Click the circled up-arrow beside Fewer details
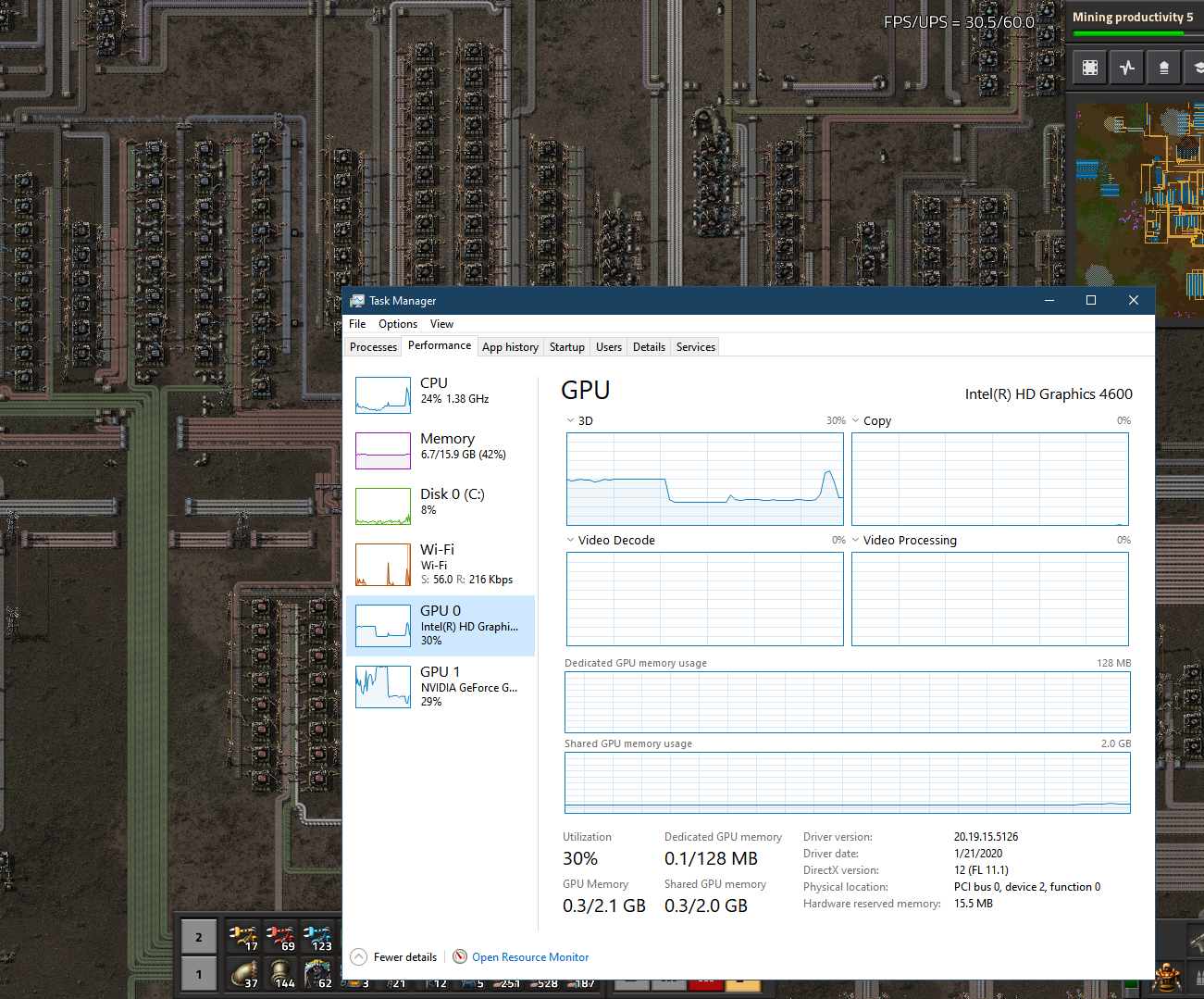The width and height of the screenshot is (1204, 999). [359, 956]
